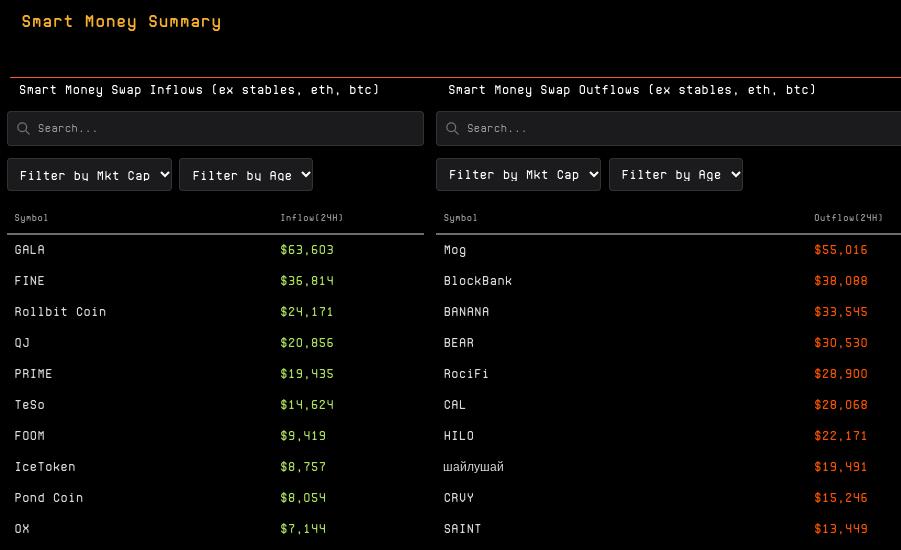Focus the Outflows search input field
Screen dimensions: 901x550
(x=680, y=129)
